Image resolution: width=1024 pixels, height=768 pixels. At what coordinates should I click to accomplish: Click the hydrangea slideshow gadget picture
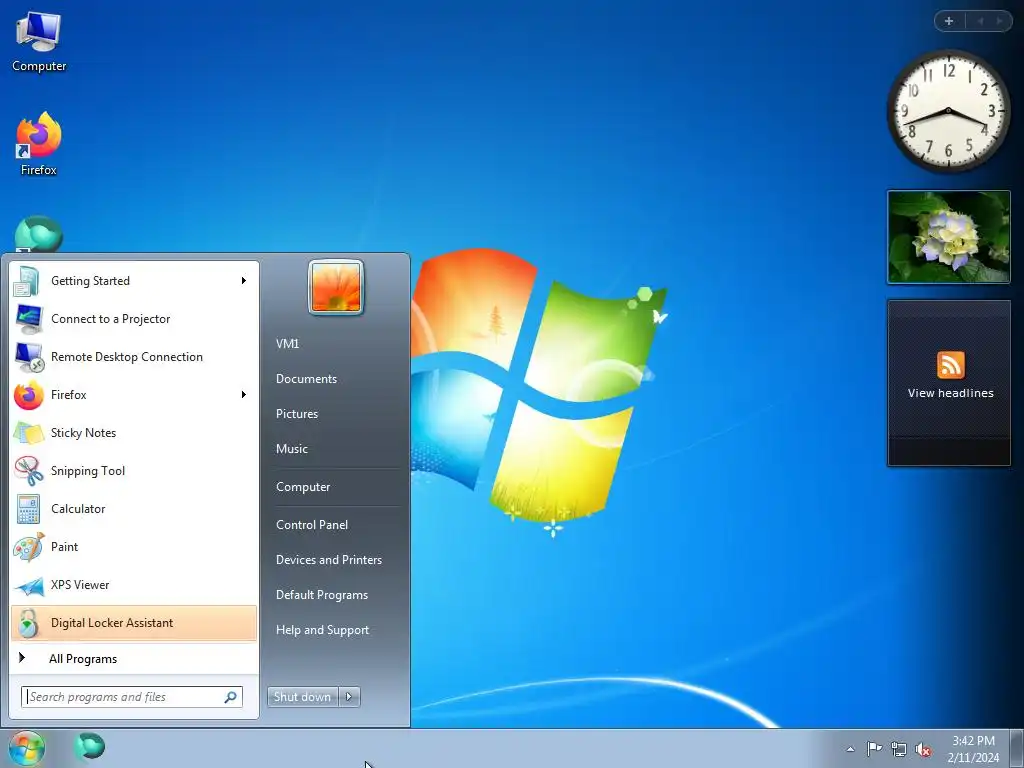click(948, 237)
